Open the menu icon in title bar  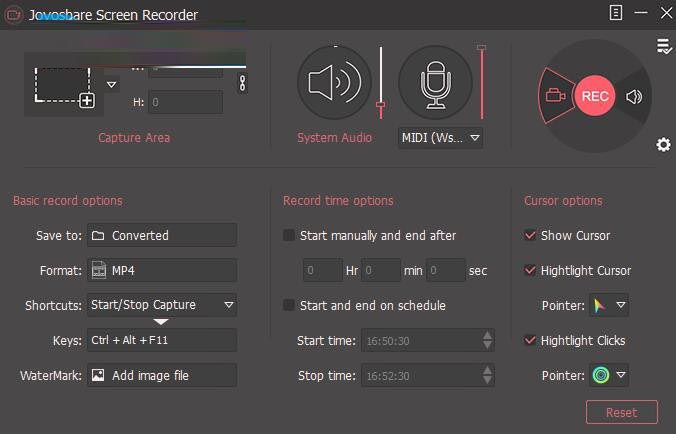click(x=616, y=13)
